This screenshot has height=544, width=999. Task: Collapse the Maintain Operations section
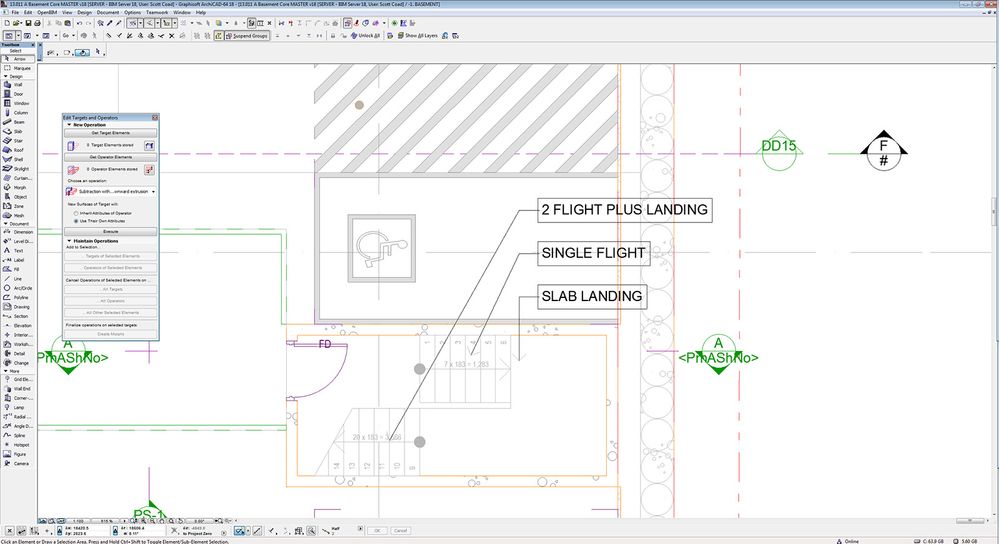(69, 241)
